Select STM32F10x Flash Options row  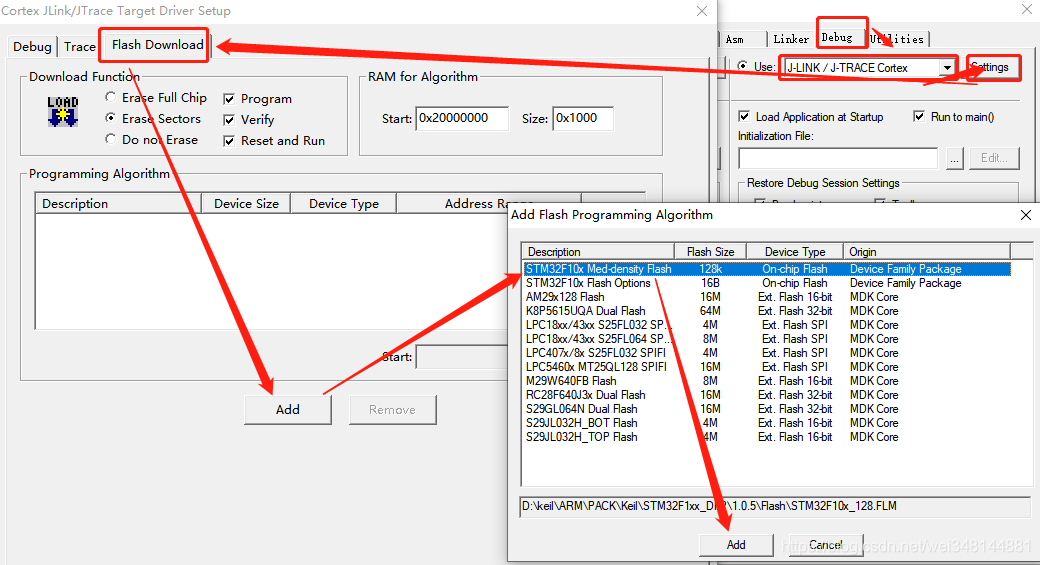point(767,283)
